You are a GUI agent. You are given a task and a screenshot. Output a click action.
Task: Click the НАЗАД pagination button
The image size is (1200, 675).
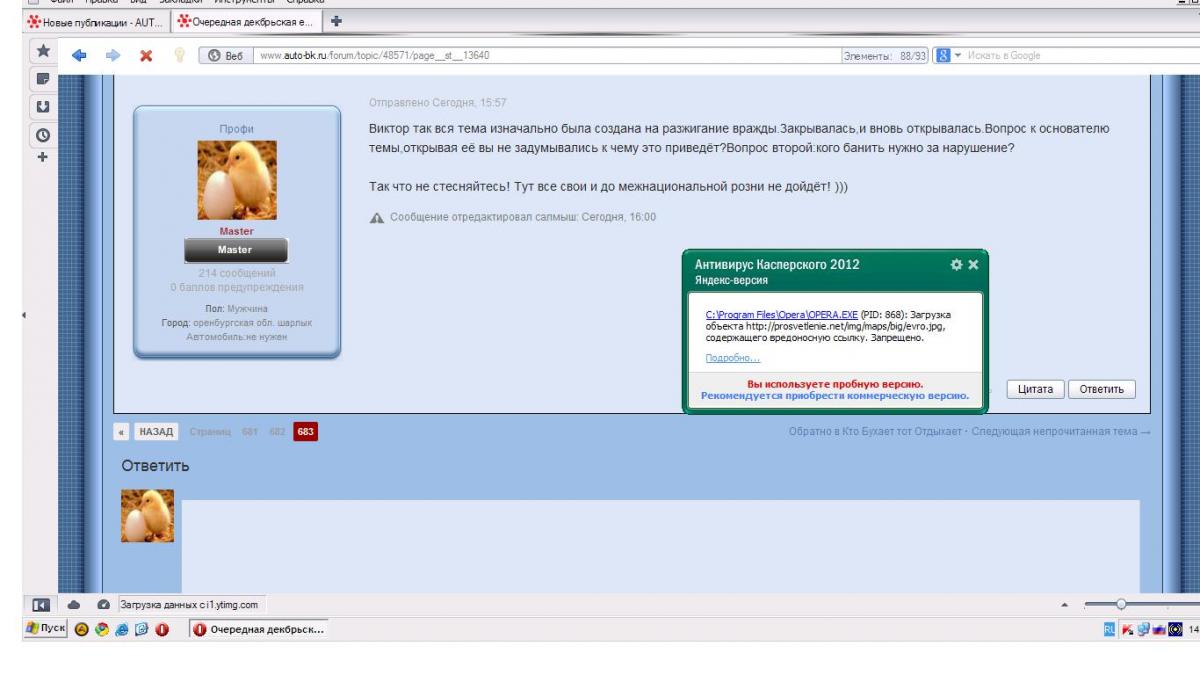click(154, 432)
